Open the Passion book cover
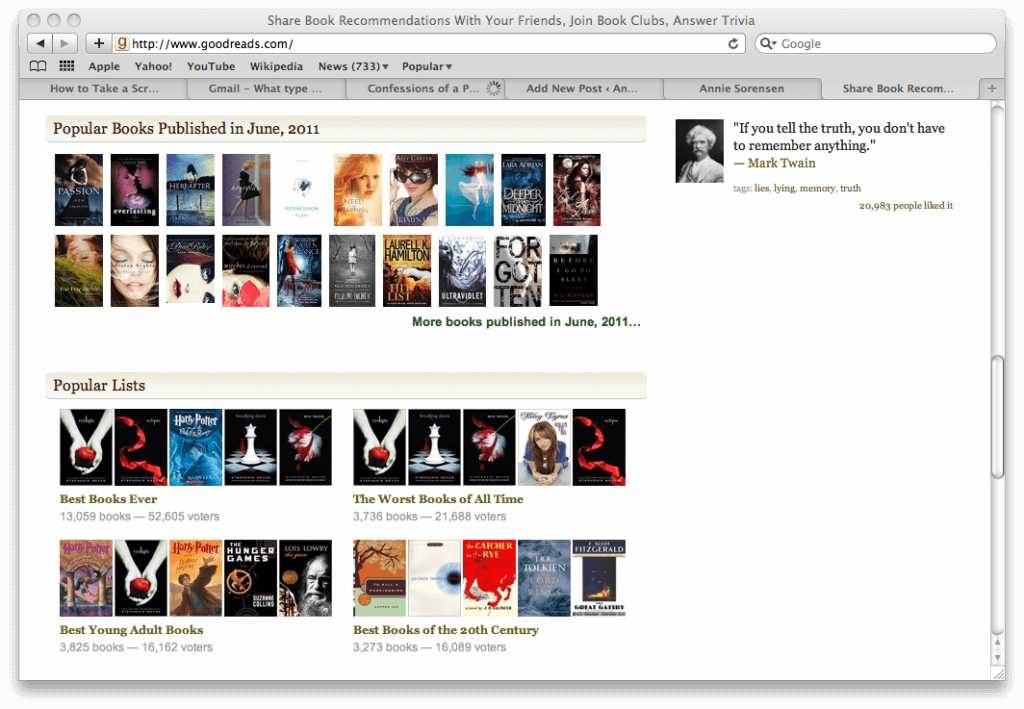The height and width of the screenshot is (709, 1024). pyautogui.click(x=79, y=190)
